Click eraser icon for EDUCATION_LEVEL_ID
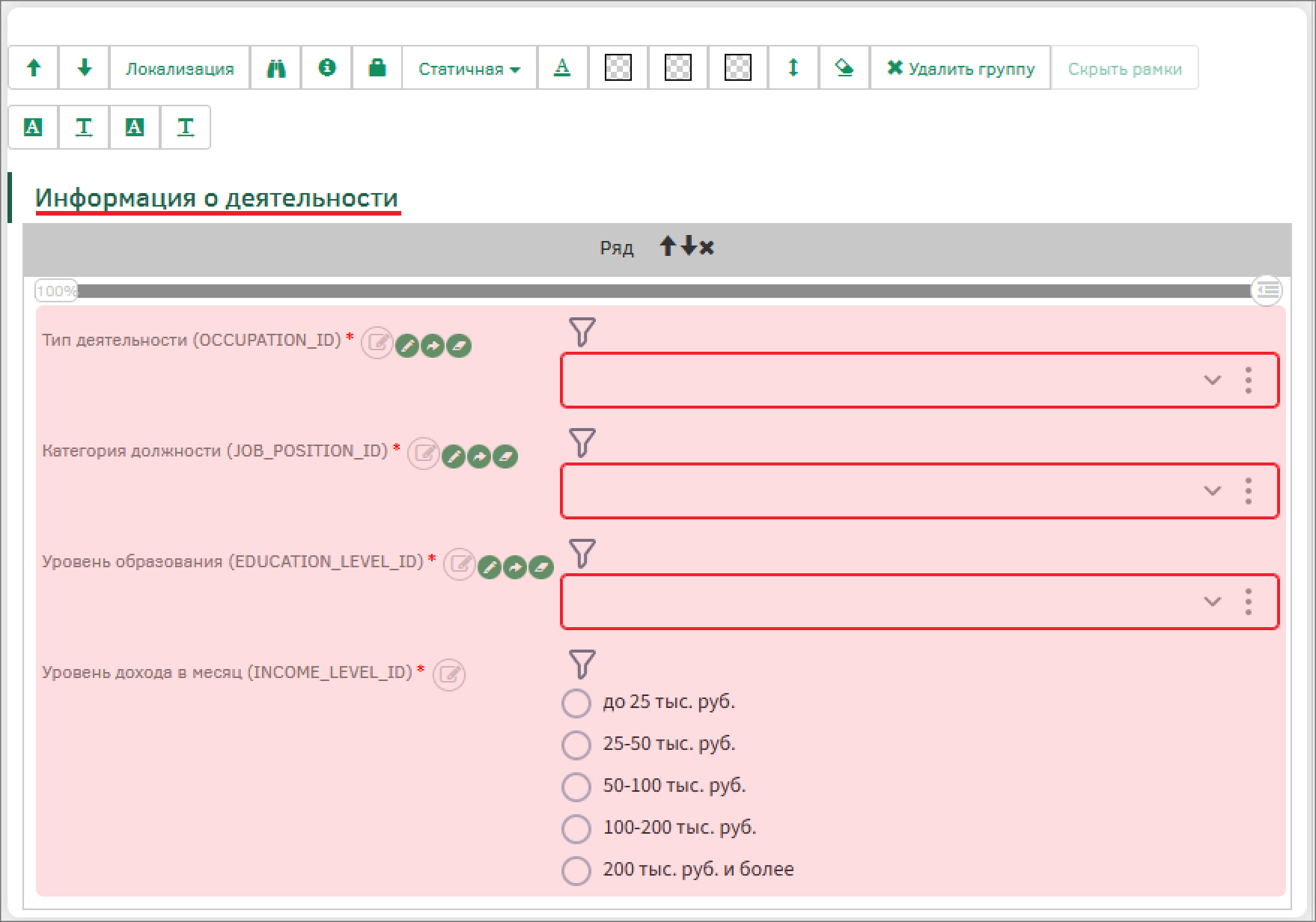Viewport: 1316px width, 922px height. tap(541, 567)
